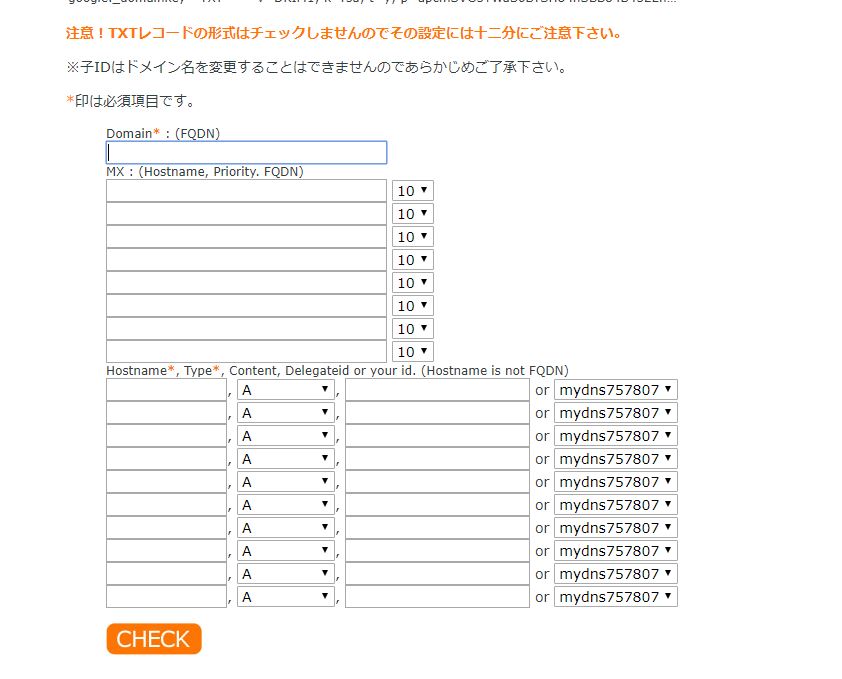Screen dimensions: 842x679
Task: Click the eighth MX hostname field
Action: point(246,352)
